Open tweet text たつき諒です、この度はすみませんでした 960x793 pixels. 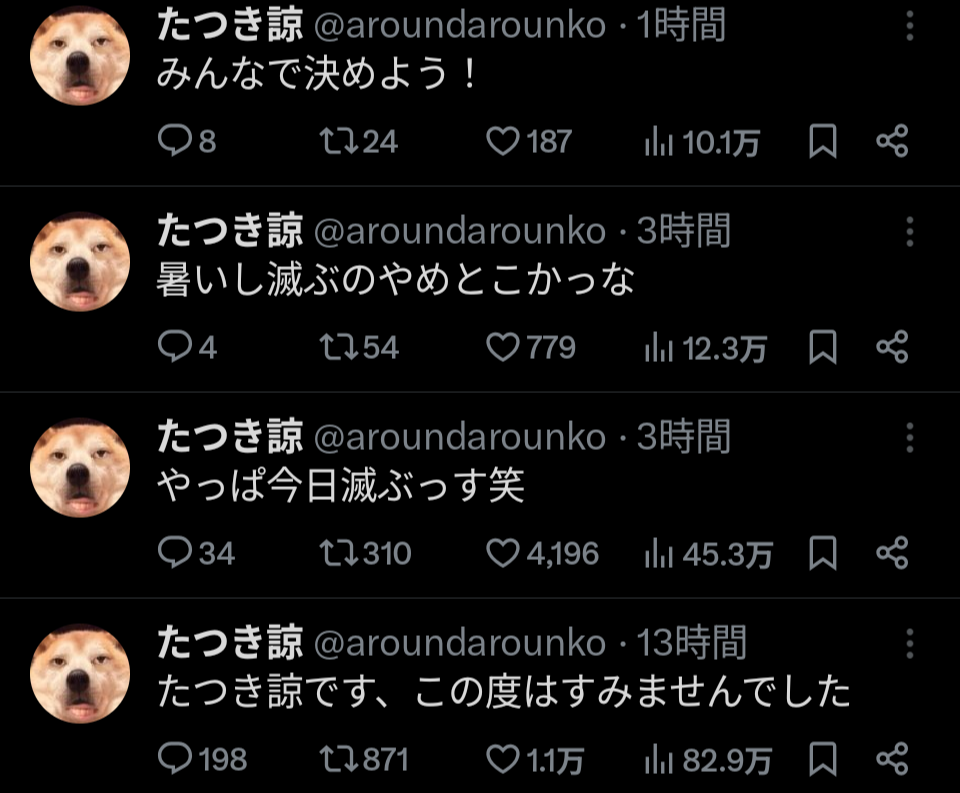[x=503, y=691]
